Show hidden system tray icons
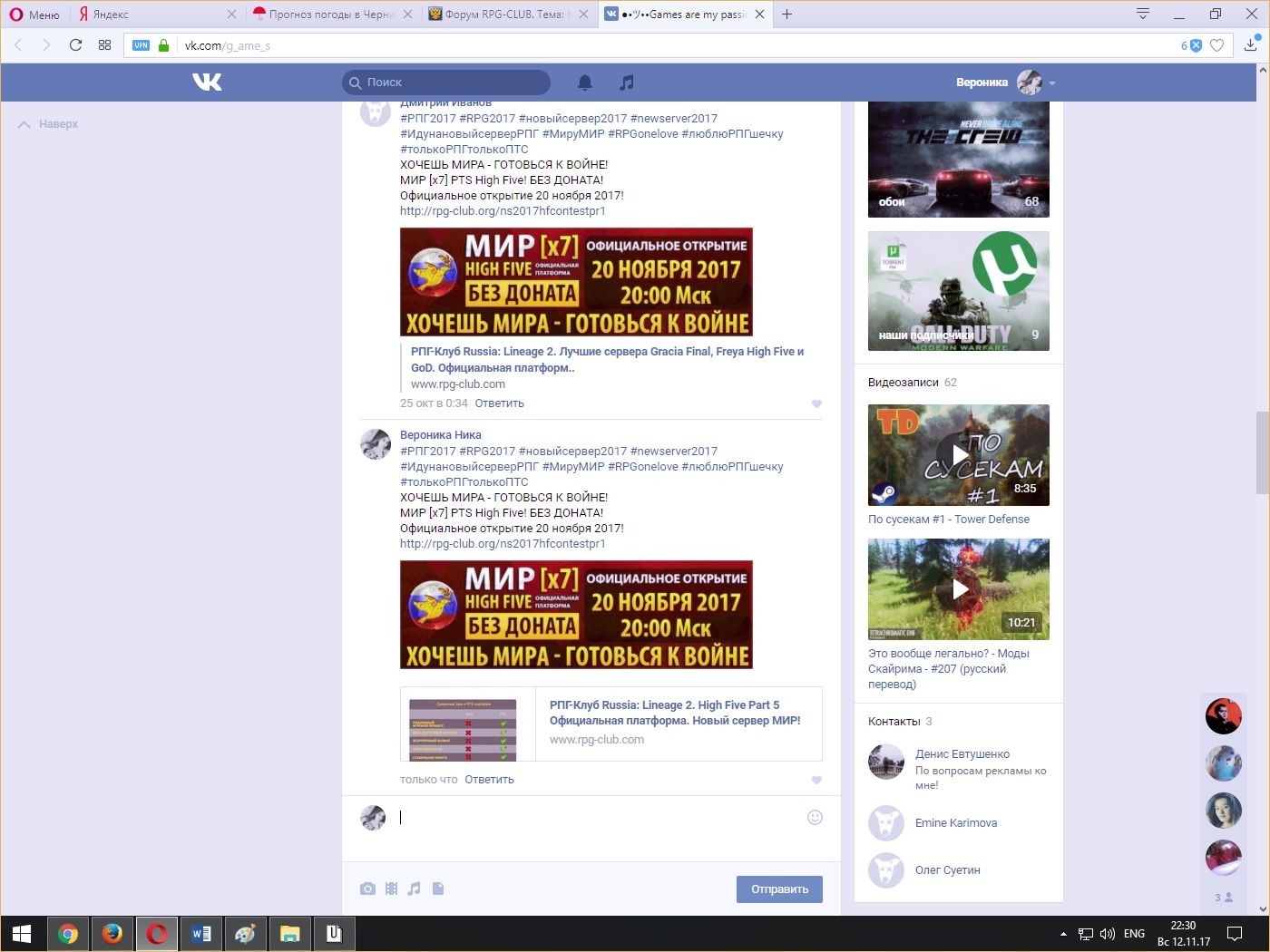 tap(1063, 934)
